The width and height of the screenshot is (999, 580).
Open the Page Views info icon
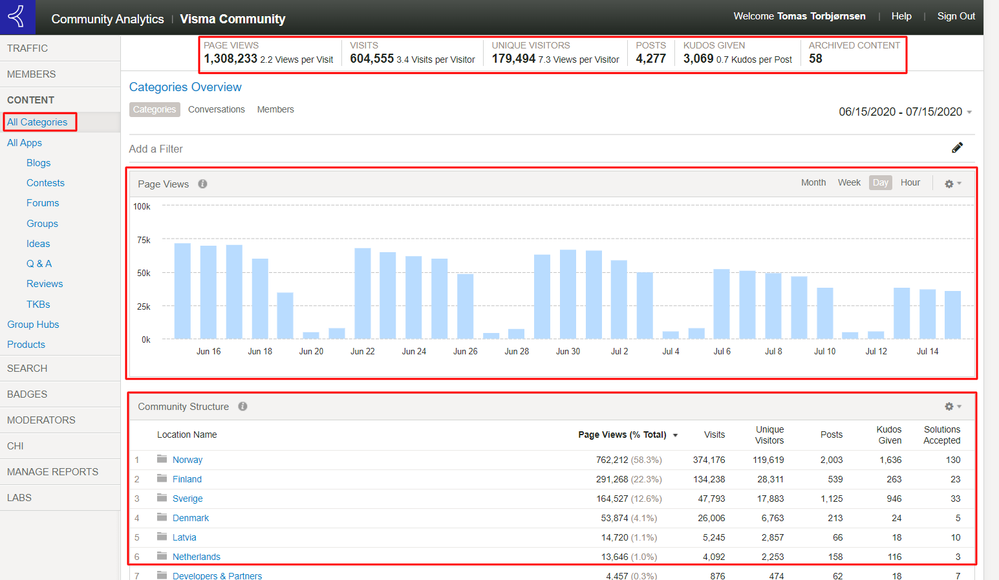click(x=203, y=184)
